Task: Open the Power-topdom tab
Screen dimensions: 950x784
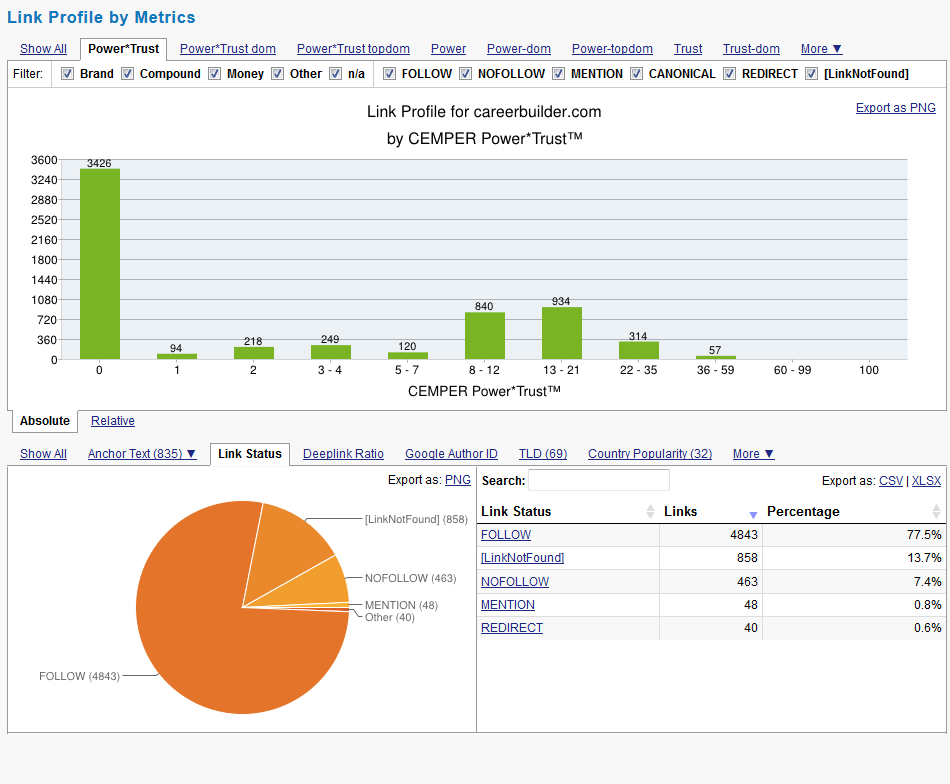Action: coord(612,49)
